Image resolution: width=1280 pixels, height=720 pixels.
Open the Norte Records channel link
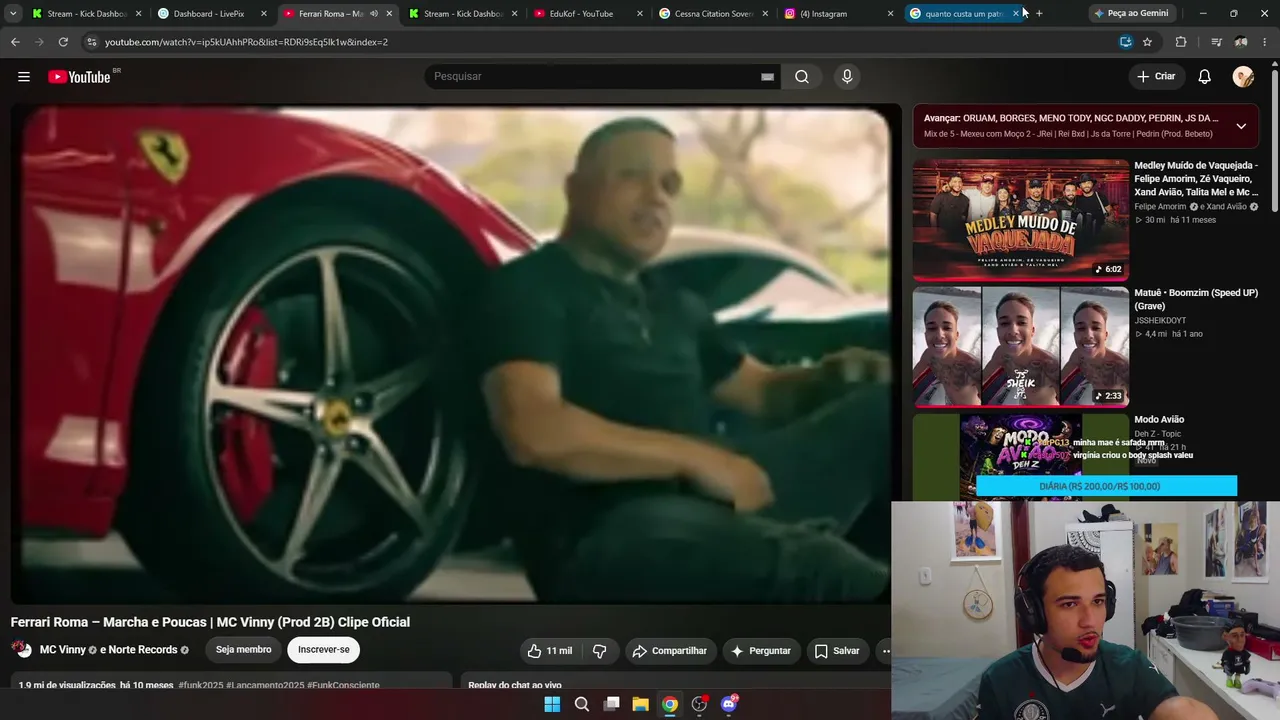pyautogui.click(x=145, y=650)
